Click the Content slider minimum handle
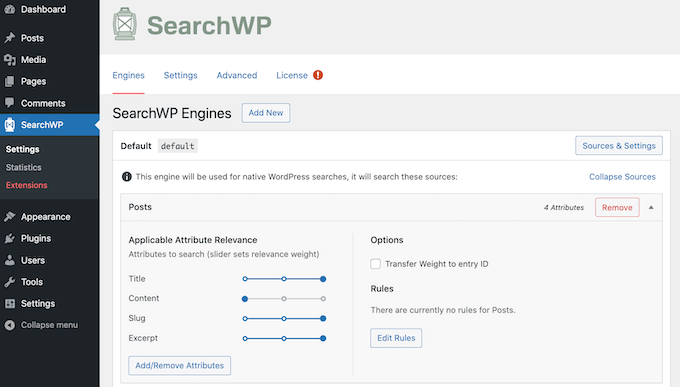Image resolution: width=680 pixels, height=387 pixels. pos(245,299)
